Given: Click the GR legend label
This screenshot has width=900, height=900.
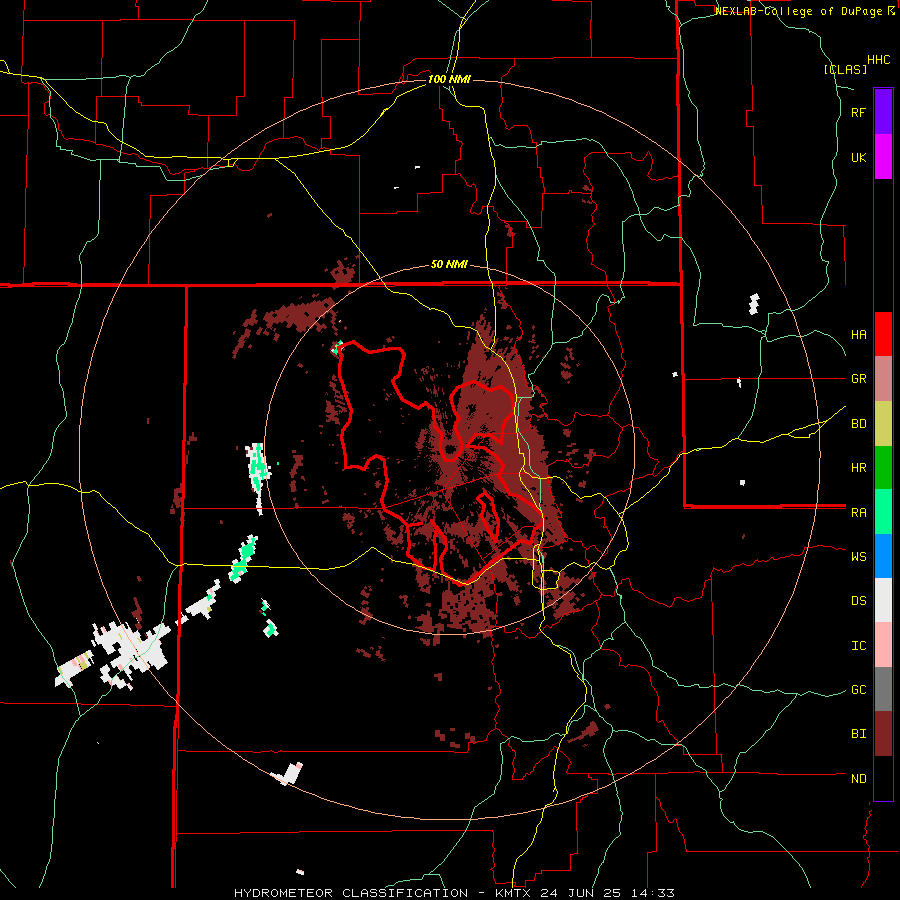Looking at the screenshot, I should coord(858,379).
